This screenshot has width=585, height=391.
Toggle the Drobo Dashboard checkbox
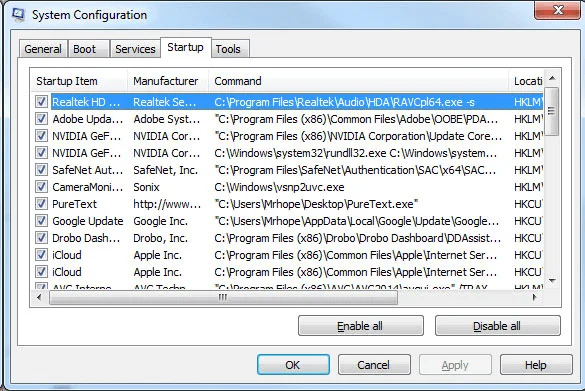(x=41, y=238)
